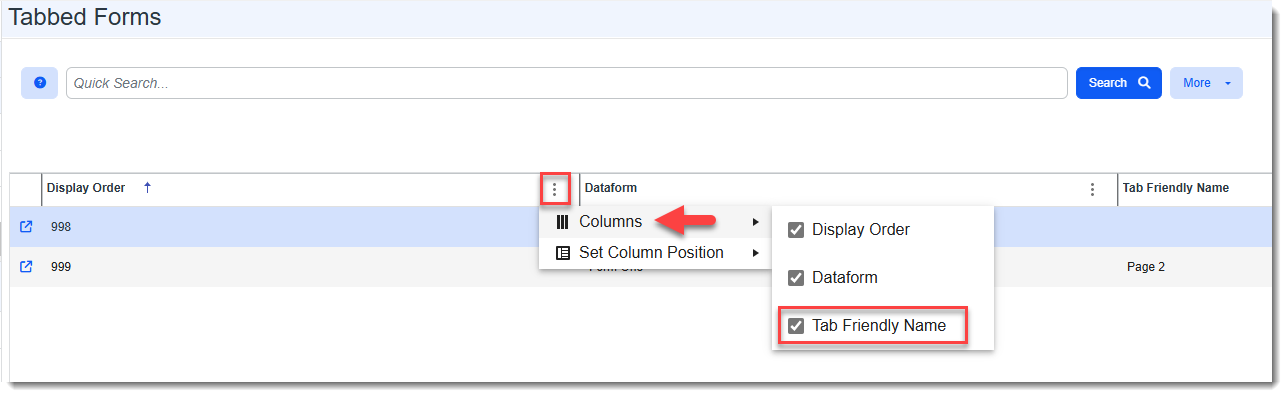Click the Display Order column three-dot menu

click(x=555, y=189)
